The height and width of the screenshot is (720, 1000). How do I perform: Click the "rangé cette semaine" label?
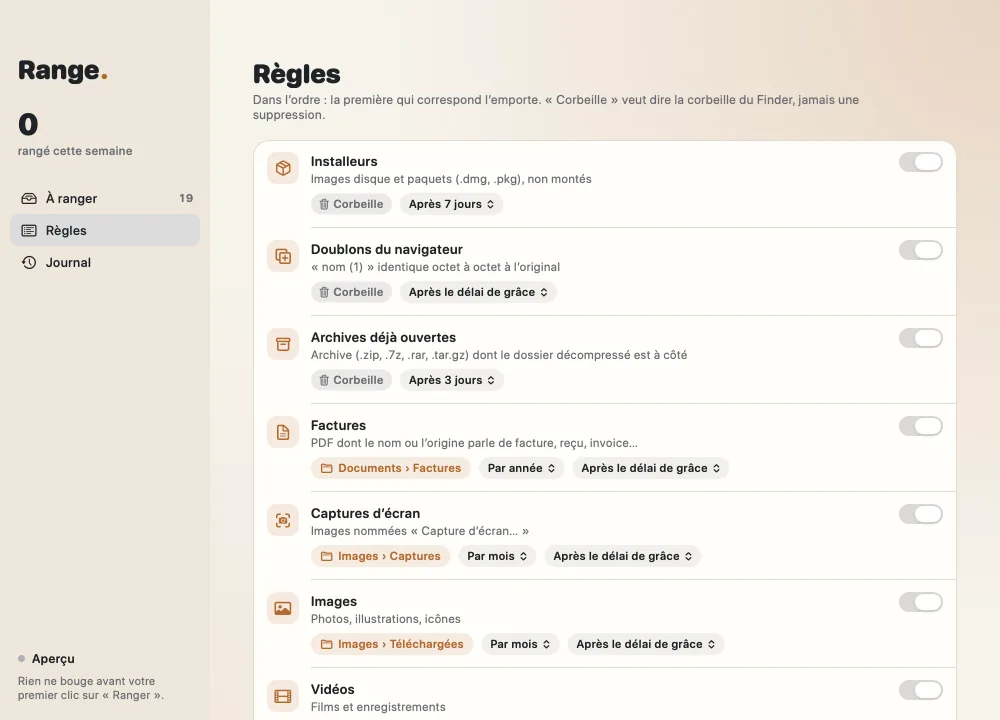point(75,151)
